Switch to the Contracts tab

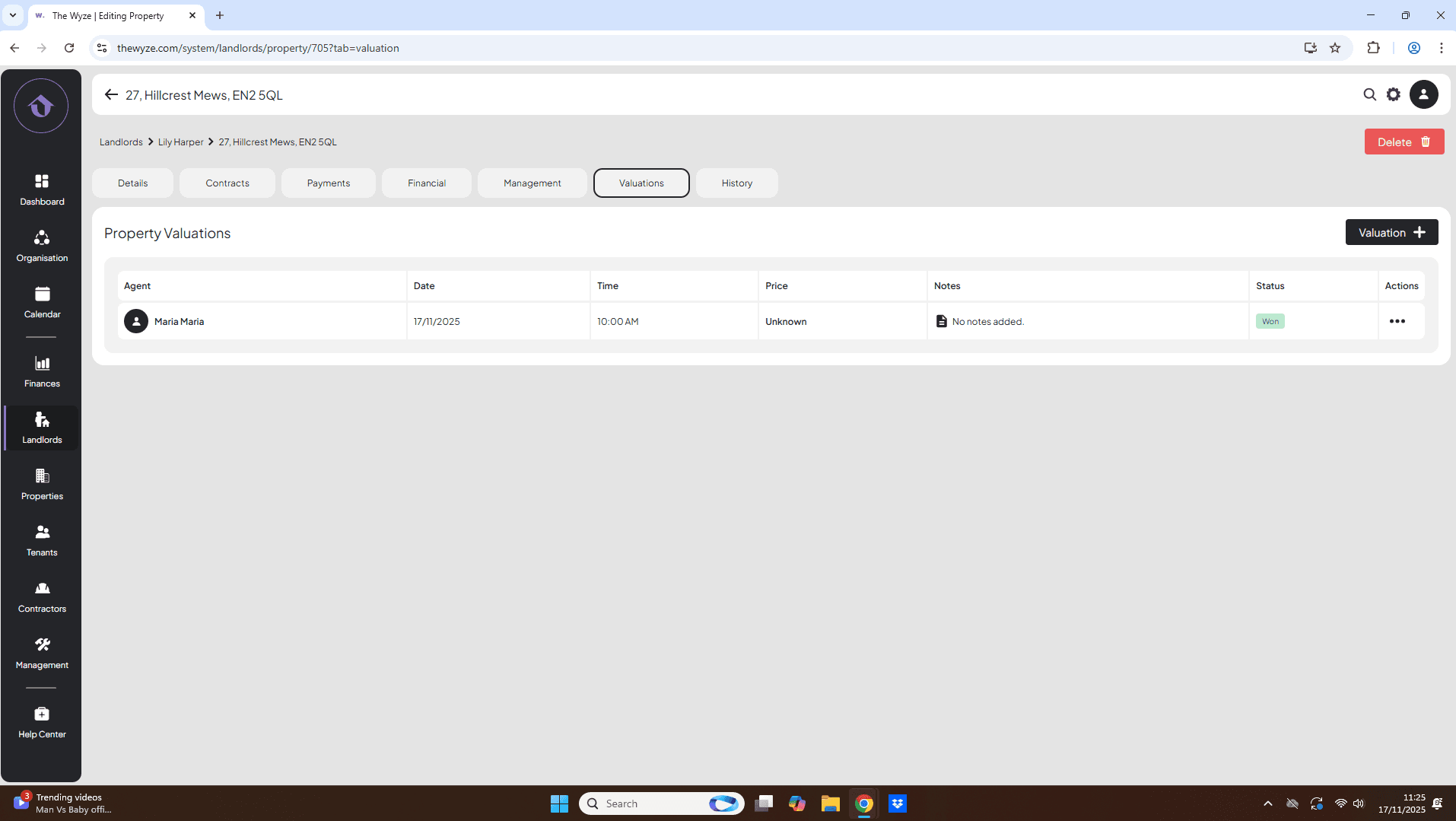click(x=227, y=183)
